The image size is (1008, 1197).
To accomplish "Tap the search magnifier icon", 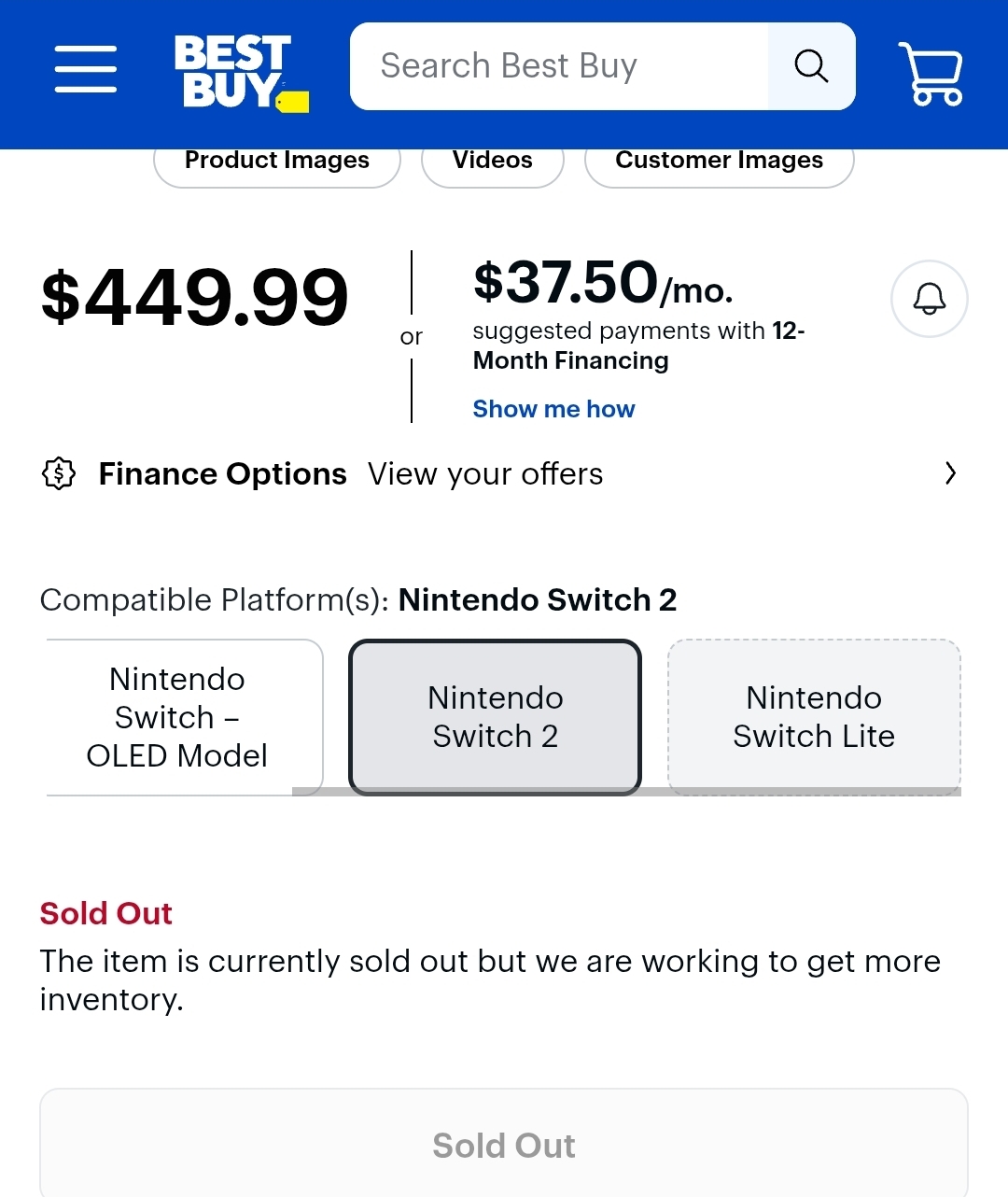I will click(811, 66).
